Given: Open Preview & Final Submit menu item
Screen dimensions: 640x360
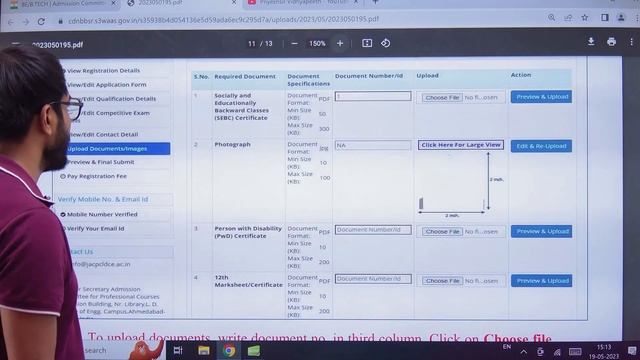Looking at the screenshot, I should [x=100, y=162].
